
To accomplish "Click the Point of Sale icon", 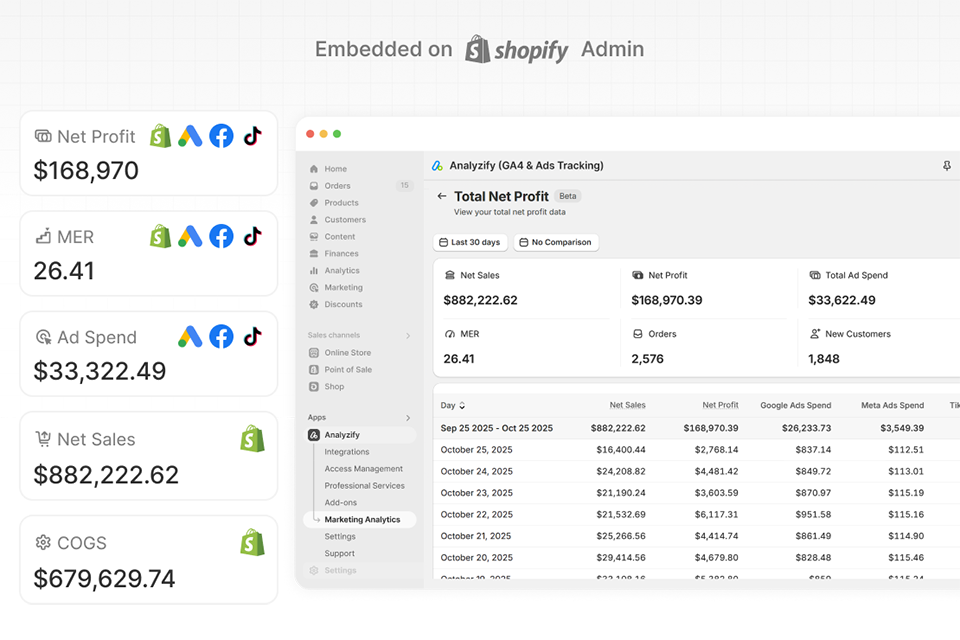I will (x=313, y=369).
